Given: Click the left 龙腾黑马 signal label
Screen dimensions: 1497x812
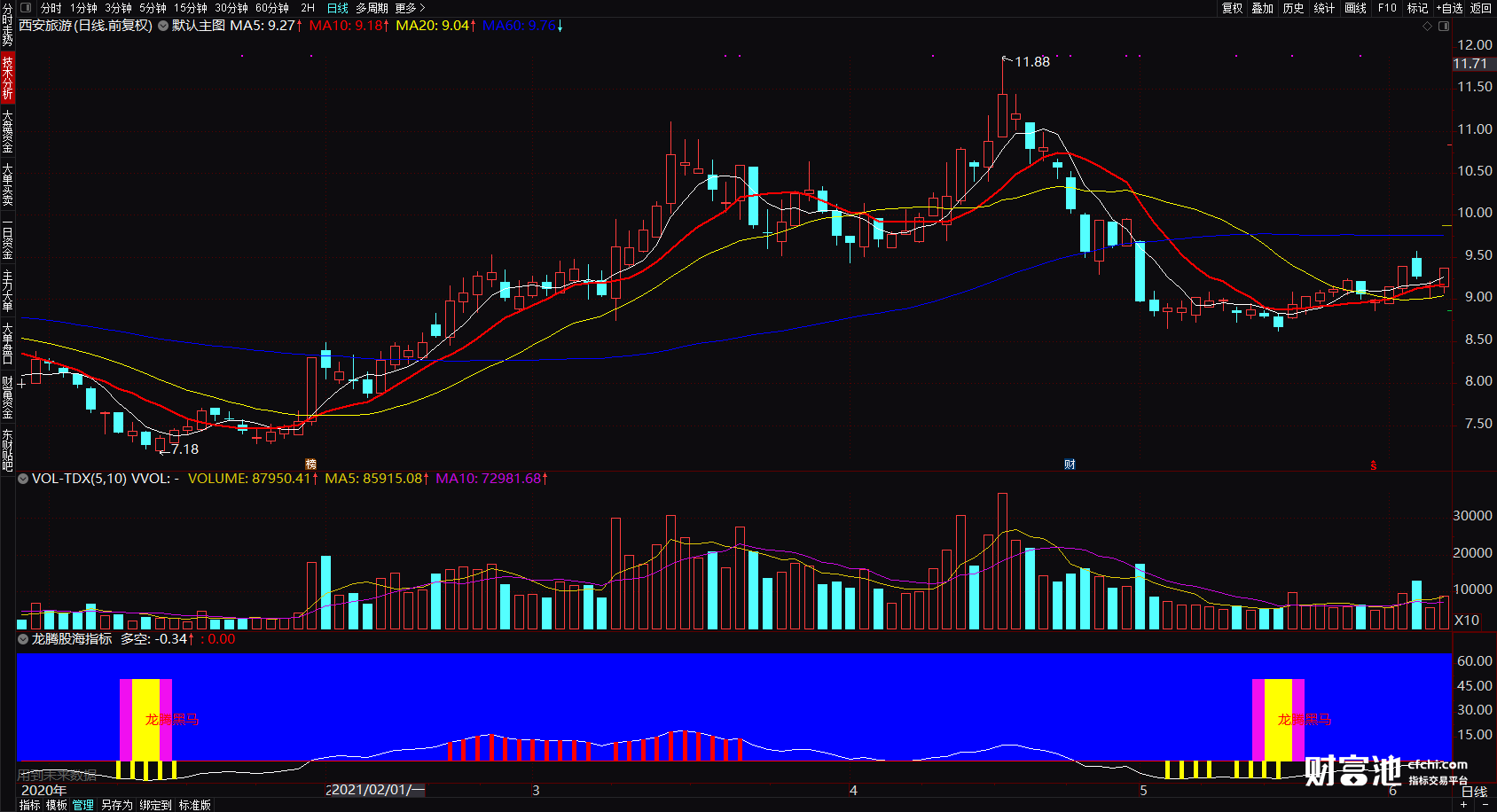Looking at the screenshot, I should coord(172,719).
